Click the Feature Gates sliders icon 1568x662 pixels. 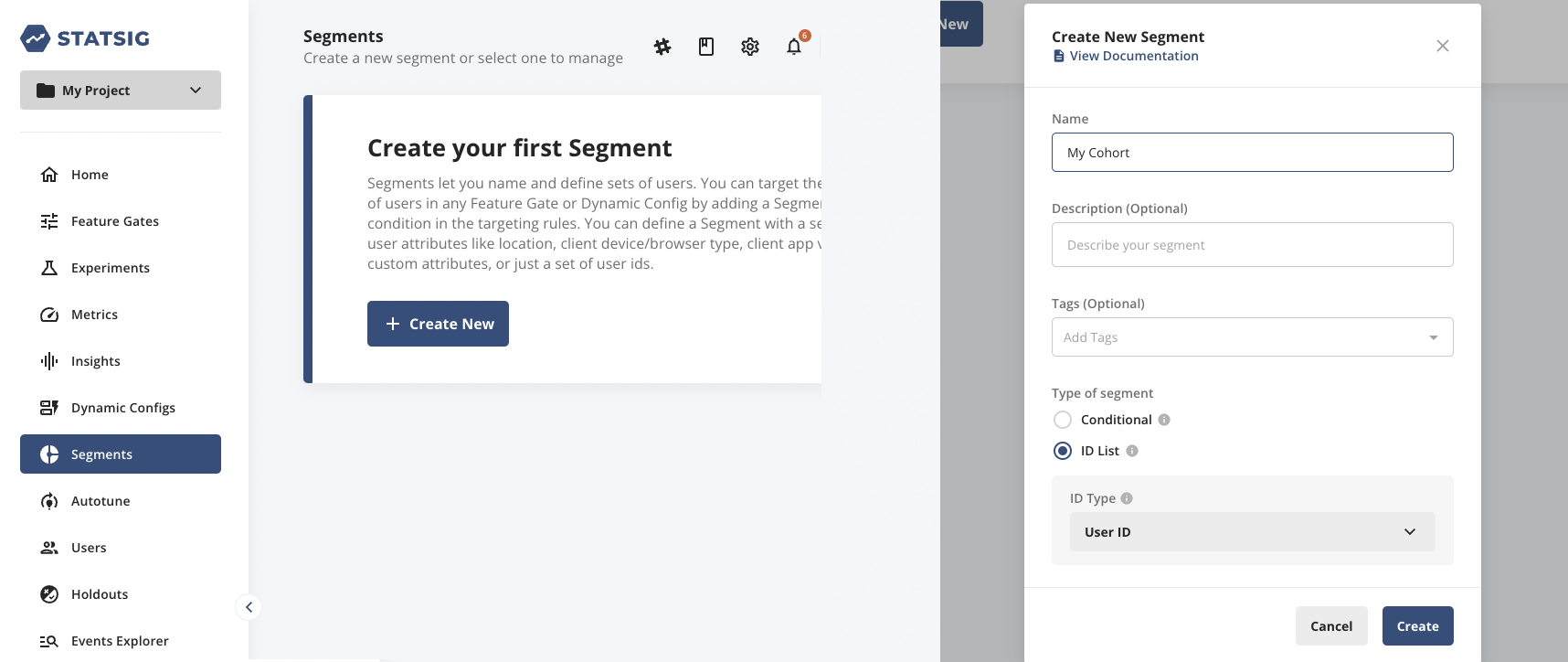point(49,221)
